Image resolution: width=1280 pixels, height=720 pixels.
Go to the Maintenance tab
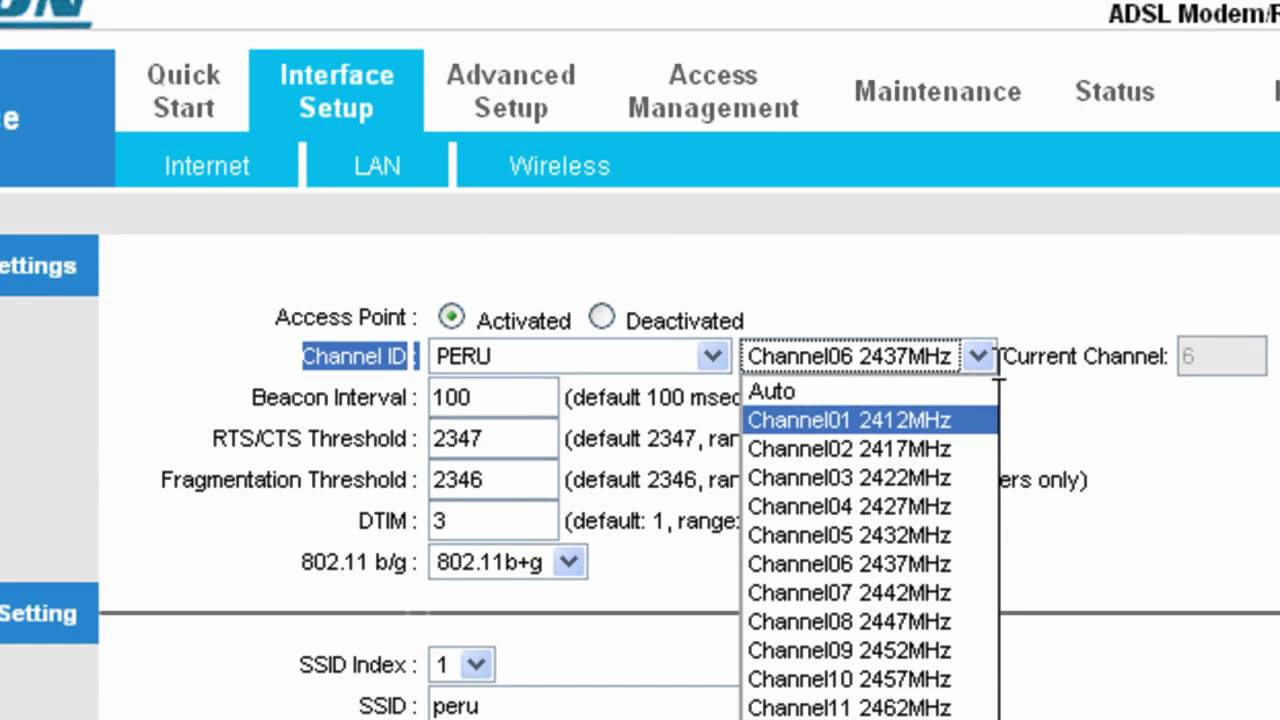(x=937, y=91)
